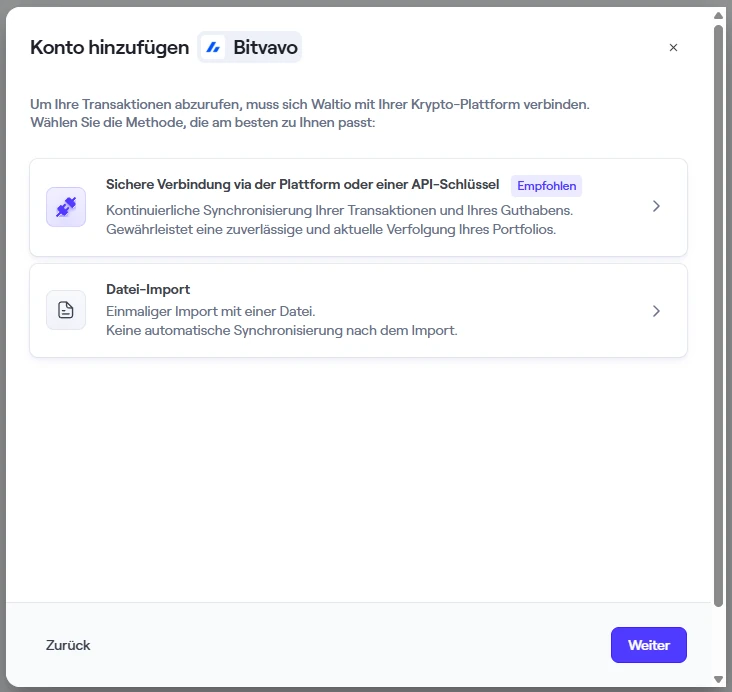Click 'Um Ihre Transaktionen abzurufen' intro sentence
The image size is (732, 692).
[x=310, y=104]
